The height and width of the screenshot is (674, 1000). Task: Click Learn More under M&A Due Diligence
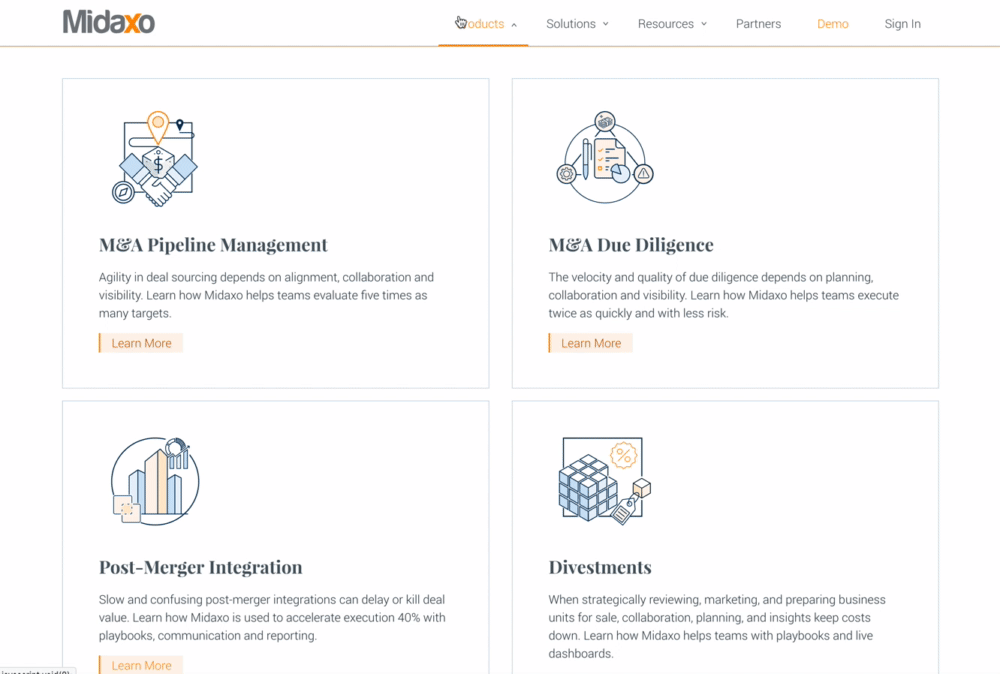591,343
